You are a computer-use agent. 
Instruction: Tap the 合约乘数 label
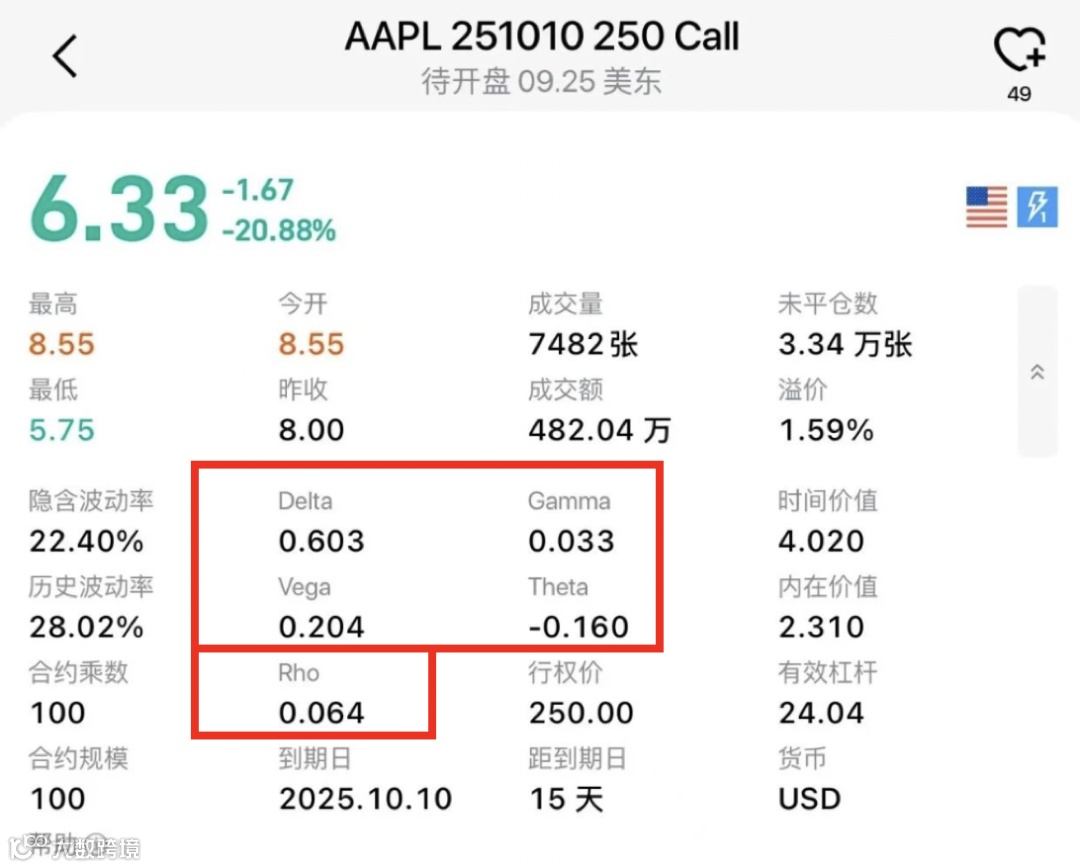click(79, 672)
